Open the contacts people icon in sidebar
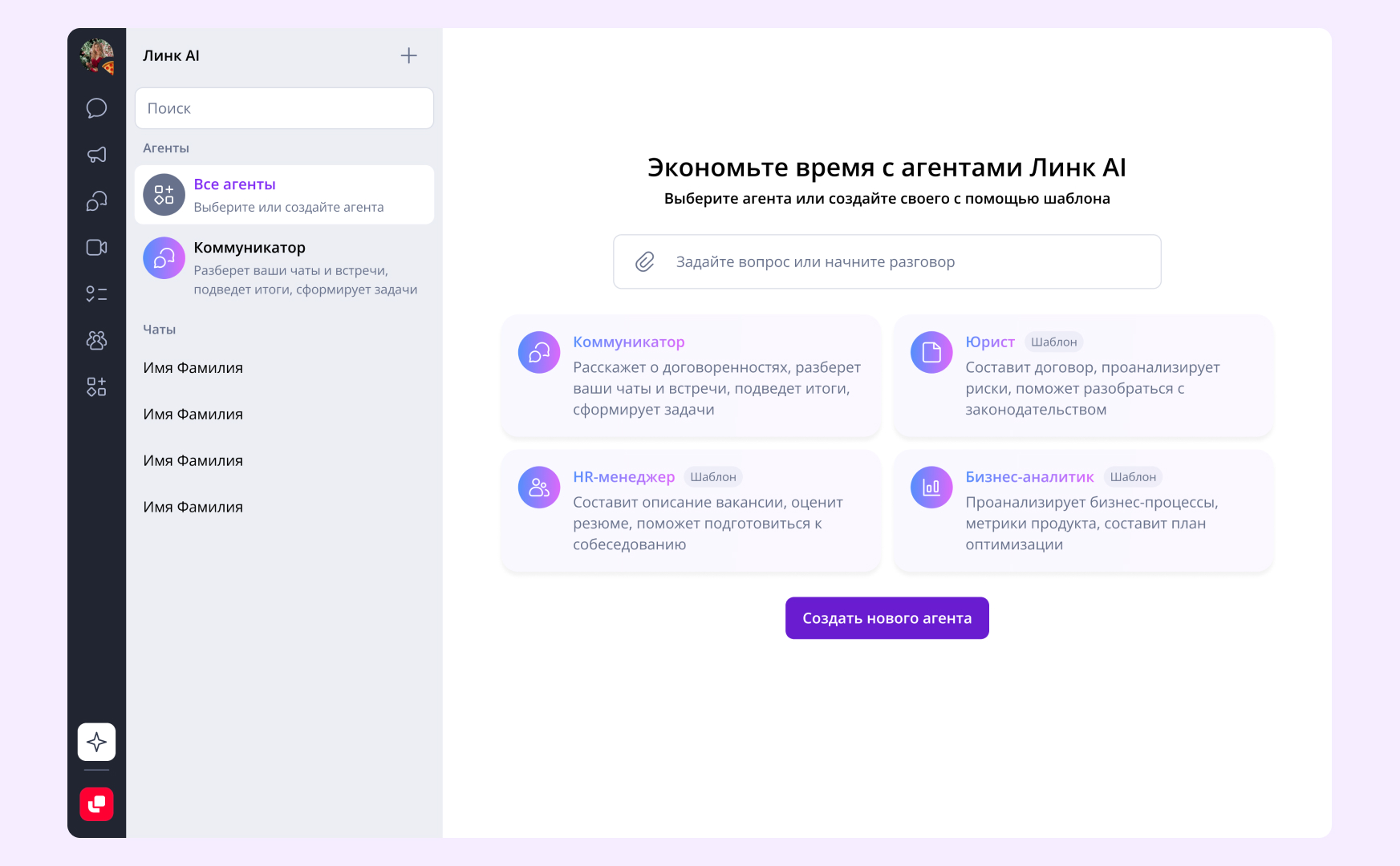Screen dimensions: 1400x866 click(x=96, y=341)
